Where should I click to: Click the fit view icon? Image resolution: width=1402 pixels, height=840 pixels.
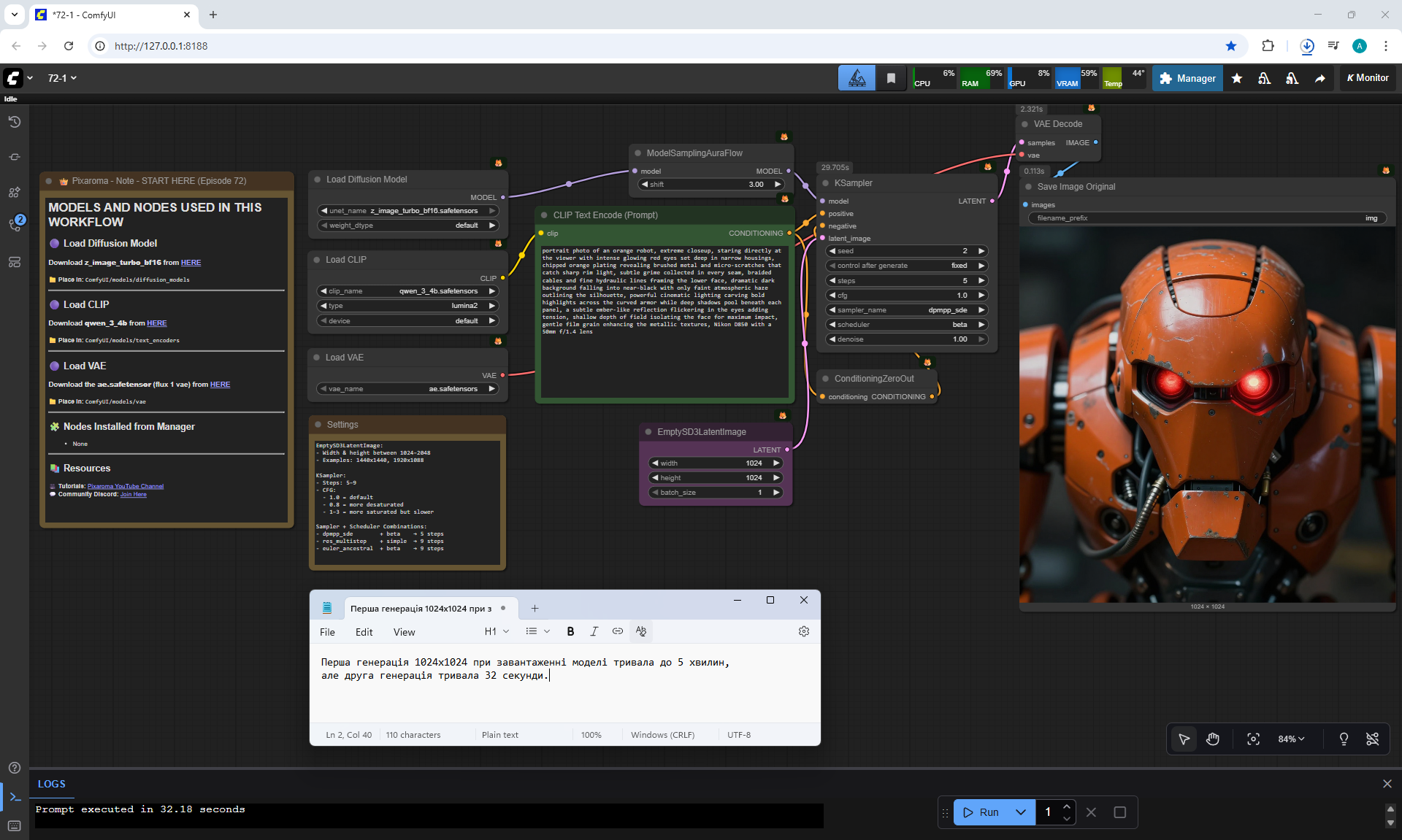tap(1253, 739)
